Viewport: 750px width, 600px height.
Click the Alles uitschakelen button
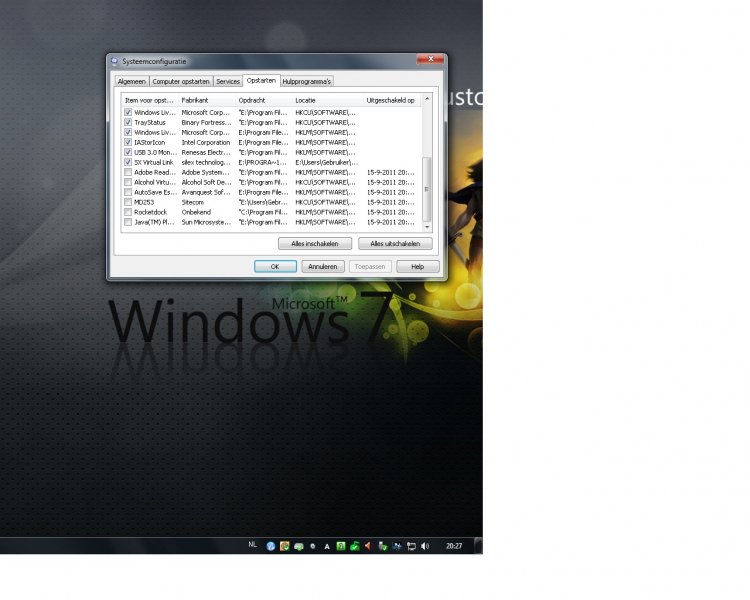395,244
